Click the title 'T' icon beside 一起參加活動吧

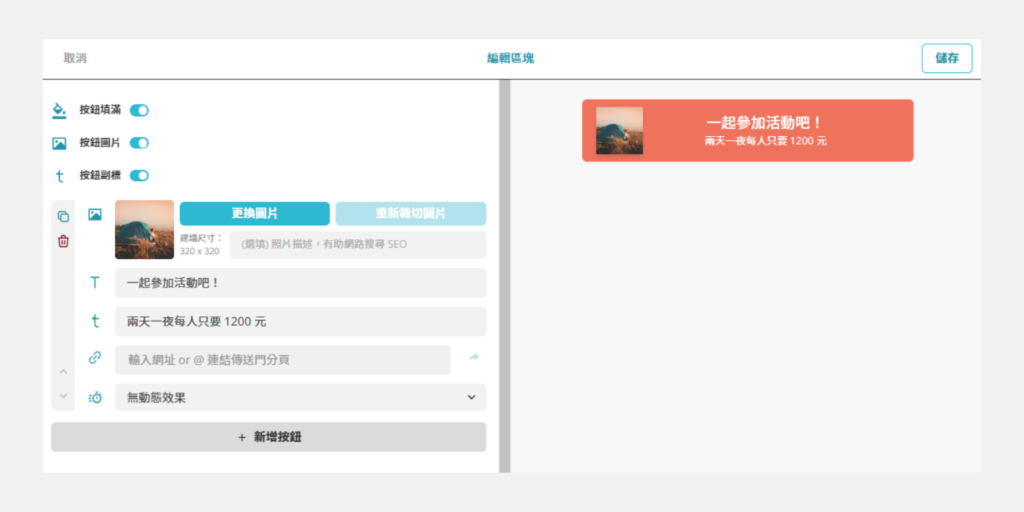click(95, 283)
